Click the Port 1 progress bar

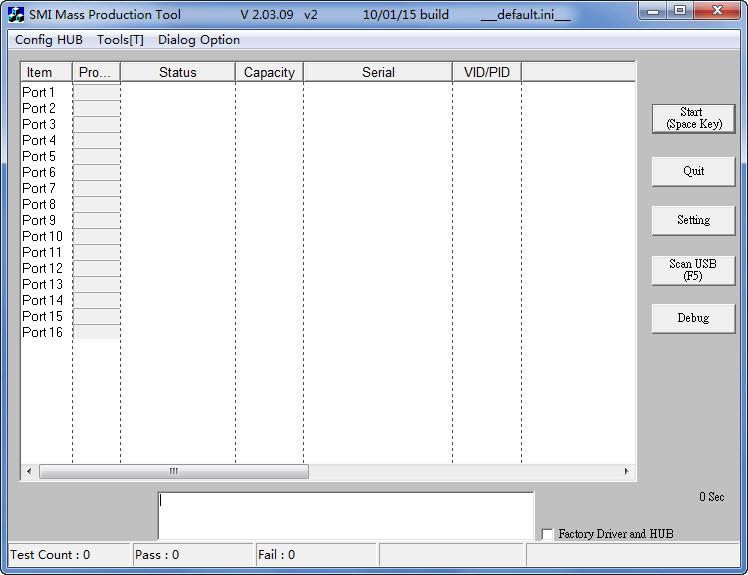pos(96,92)
